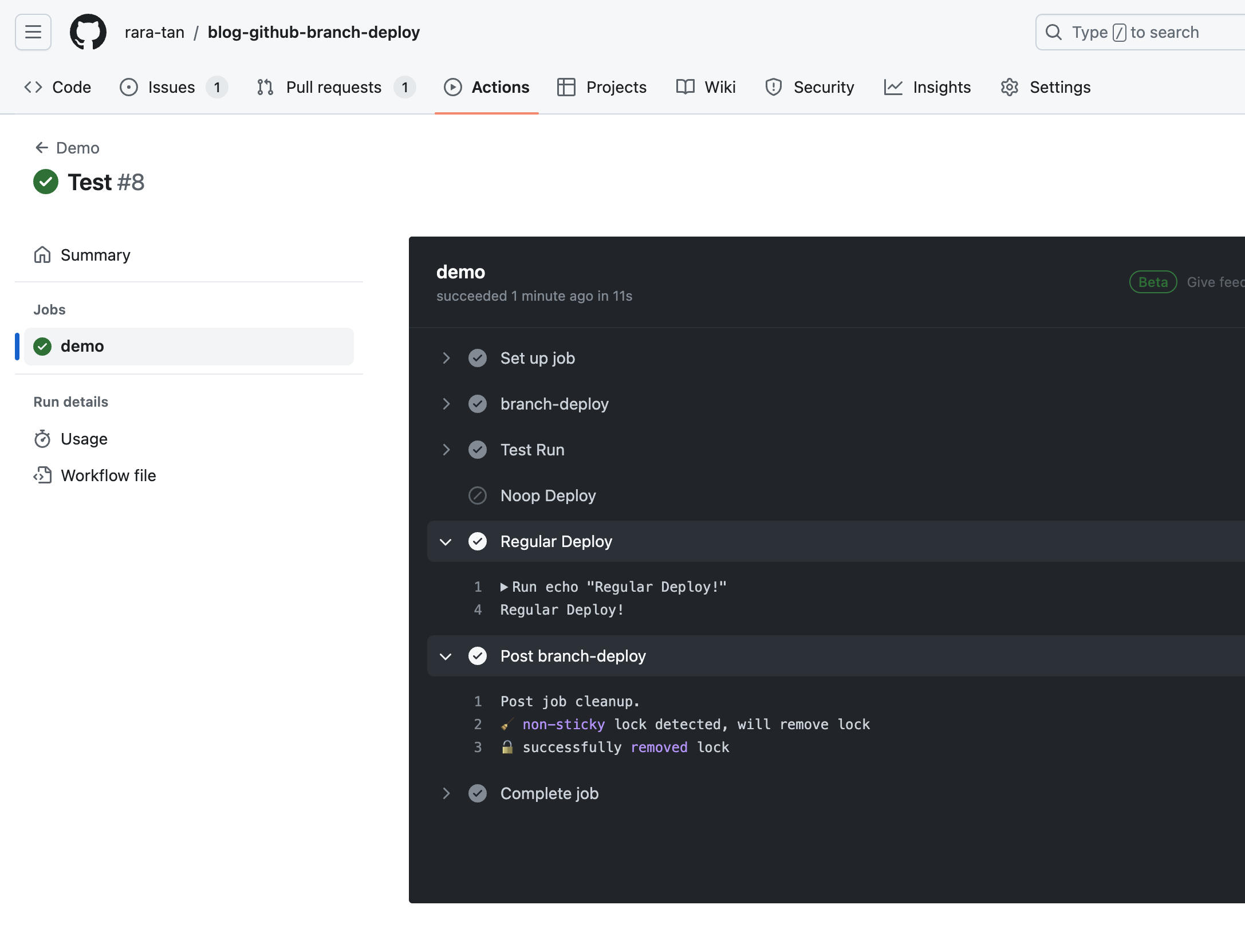
Task: Click the check status icon for Test Run
Action: click(478, 450)
